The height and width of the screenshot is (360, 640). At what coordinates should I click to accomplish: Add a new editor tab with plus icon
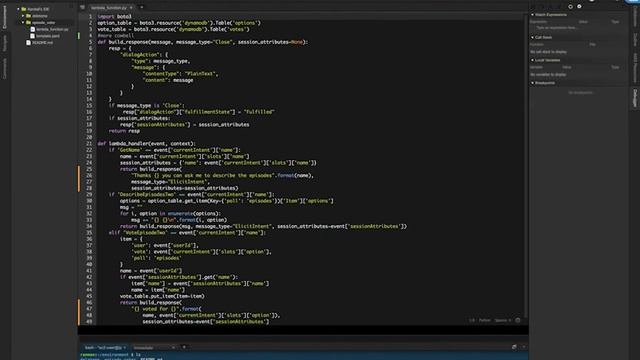pos(142,7)
